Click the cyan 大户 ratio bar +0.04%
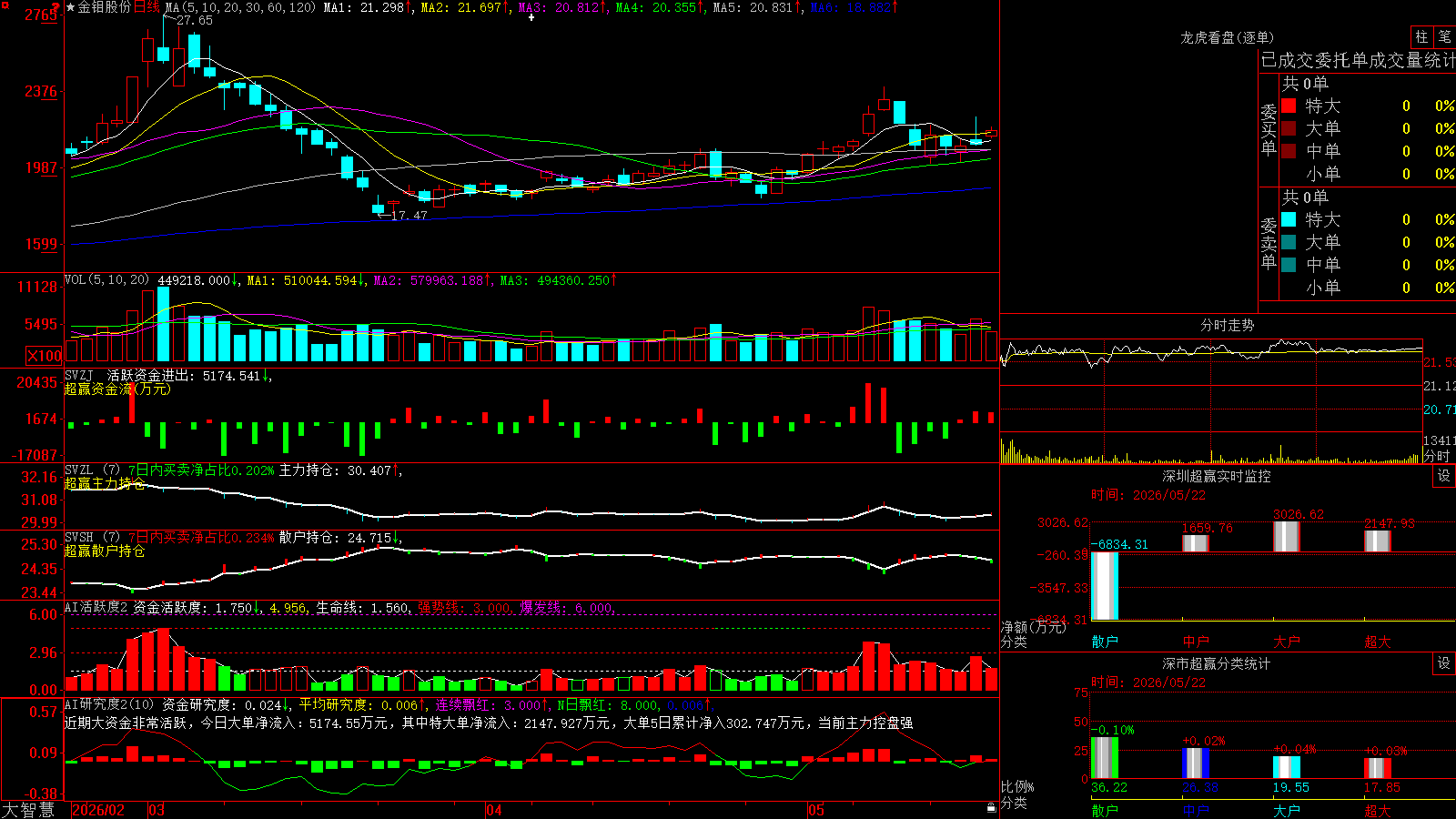1456x819 pixels. (x=1287, y=767)
